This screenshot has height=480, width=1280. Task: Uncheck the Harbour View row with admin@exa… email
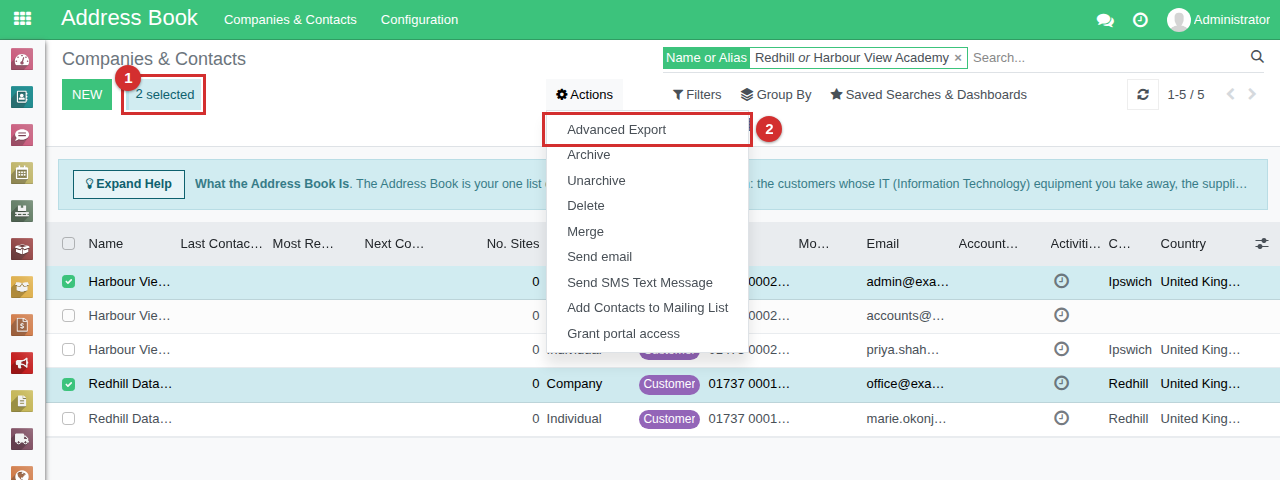(x=68, y=282)
